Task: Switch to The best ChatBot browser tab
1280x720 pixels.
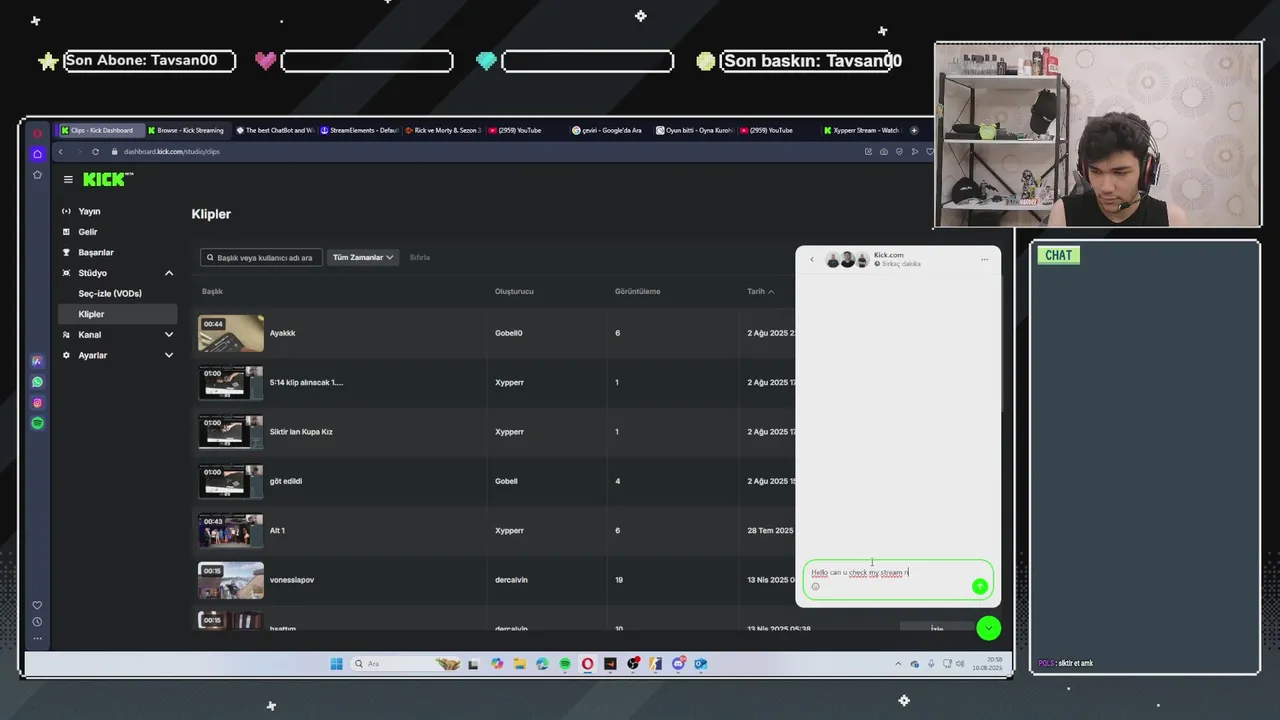Action: click(x=274, y=130)
